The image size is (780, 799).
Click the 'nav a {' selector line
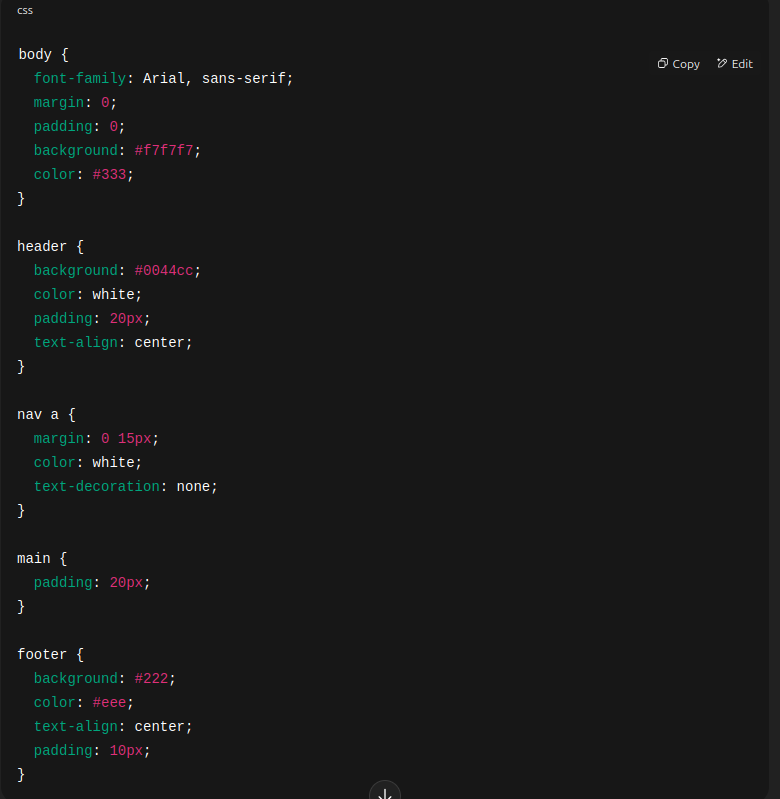point(46,415)
